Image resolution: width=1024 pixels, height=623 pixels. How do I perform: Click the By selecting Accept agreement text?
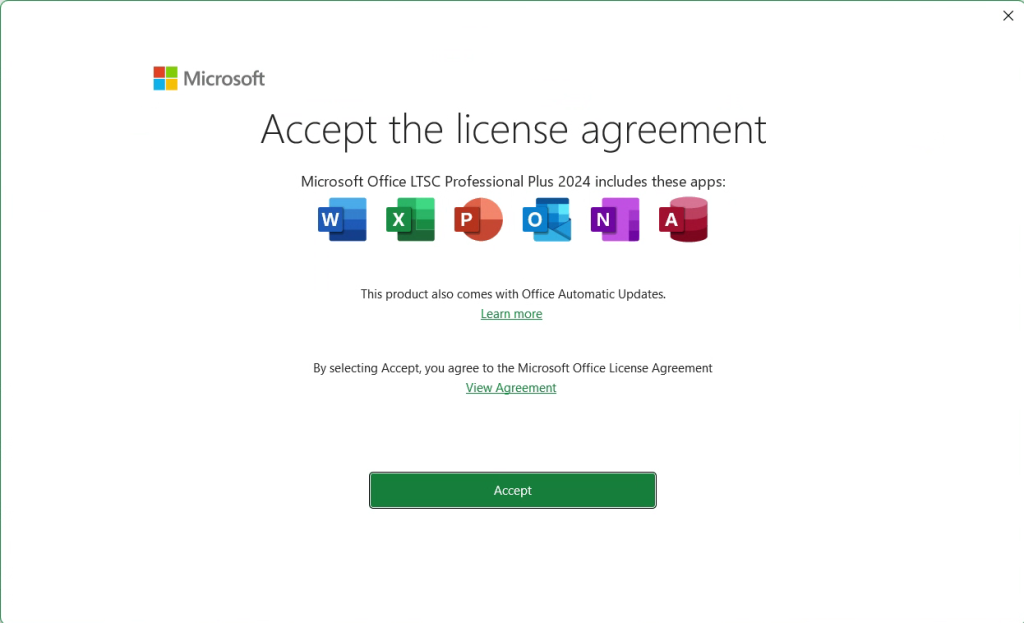tap(512, 367)
